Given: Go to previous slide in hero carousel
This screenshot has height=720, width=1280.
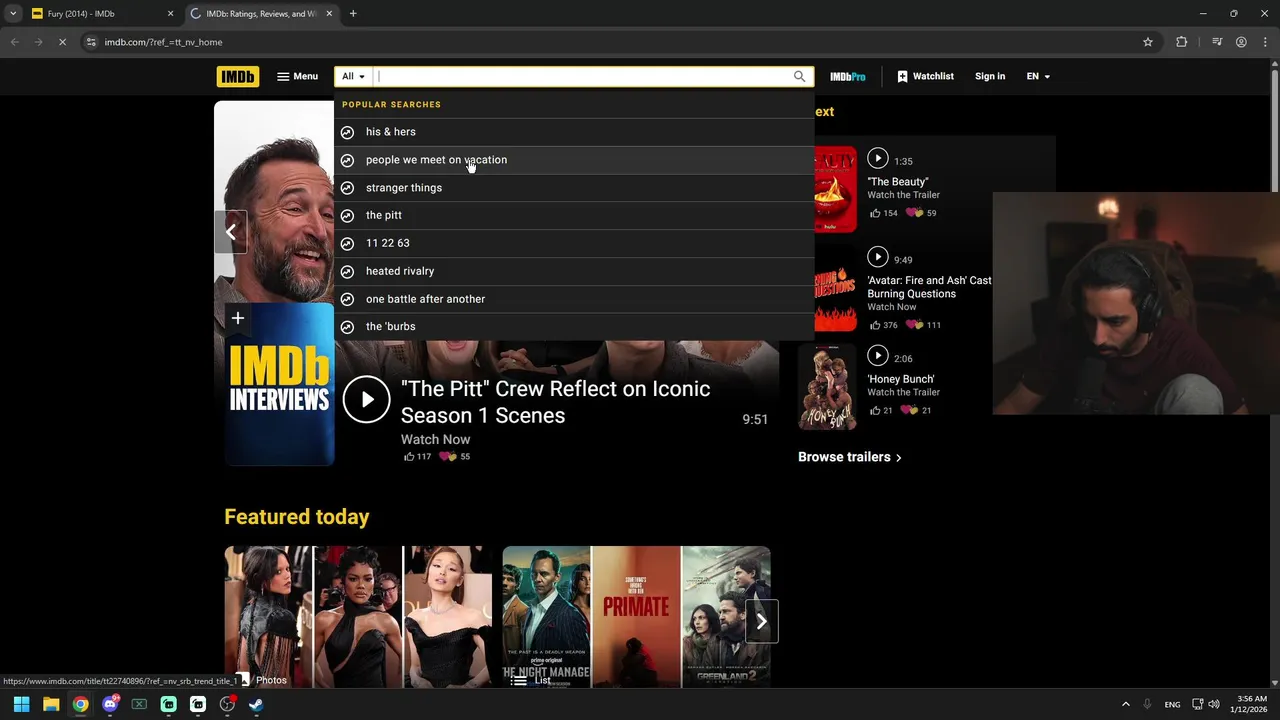Looking at the screenshot, I should [230, 232].
